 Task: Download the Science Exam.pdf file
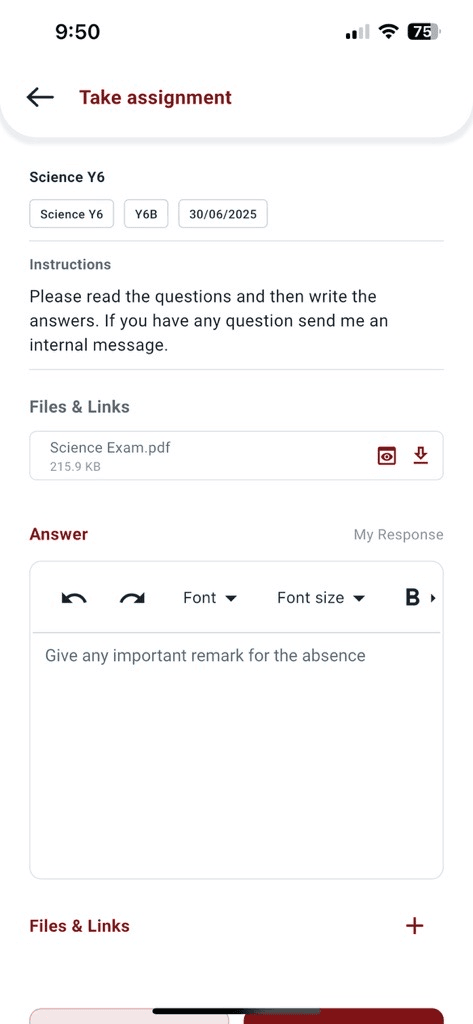point(421,455)
